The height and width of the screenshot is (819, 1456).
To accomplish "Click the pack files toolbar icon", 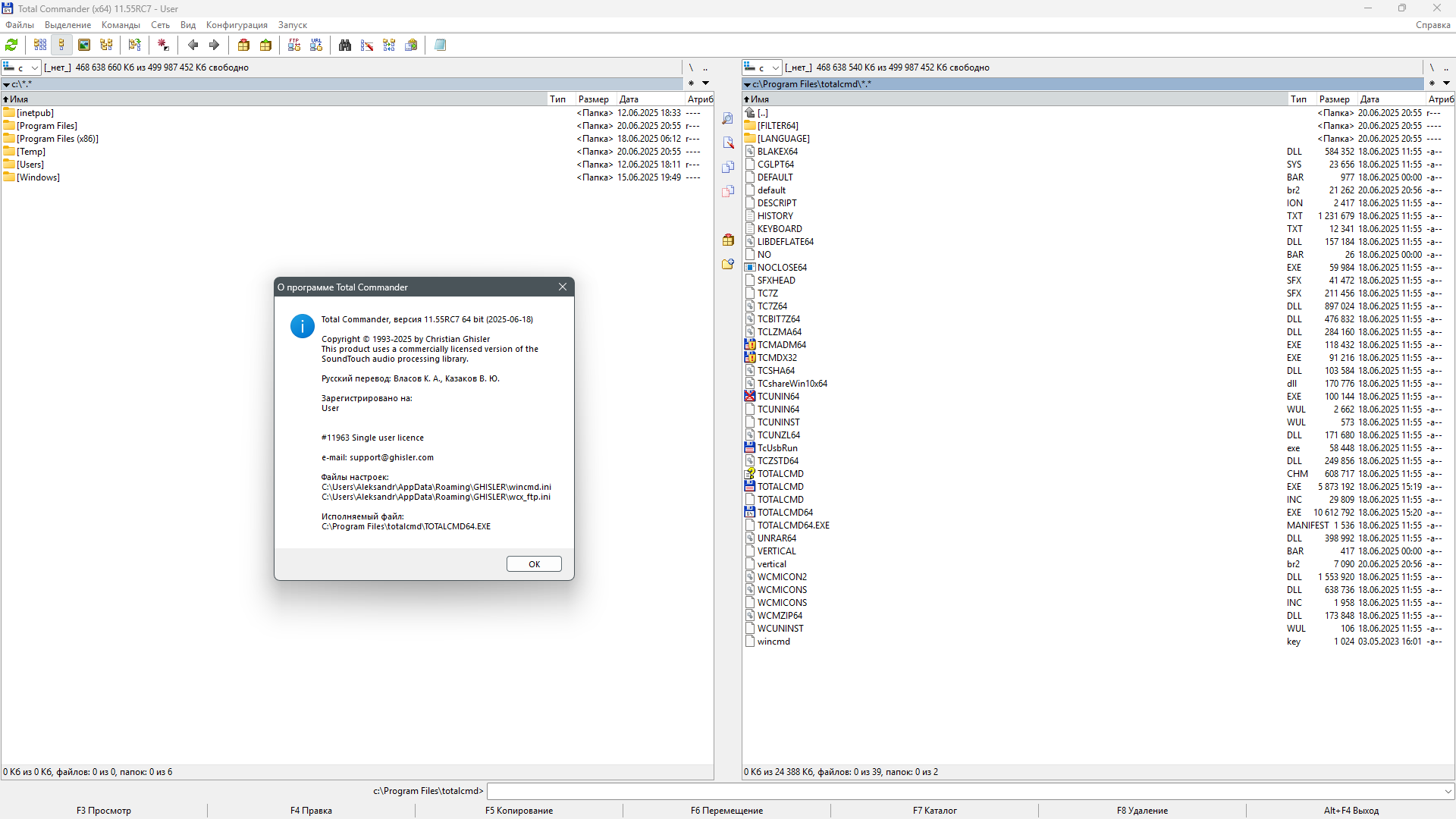I will click(x=243, y=45).
